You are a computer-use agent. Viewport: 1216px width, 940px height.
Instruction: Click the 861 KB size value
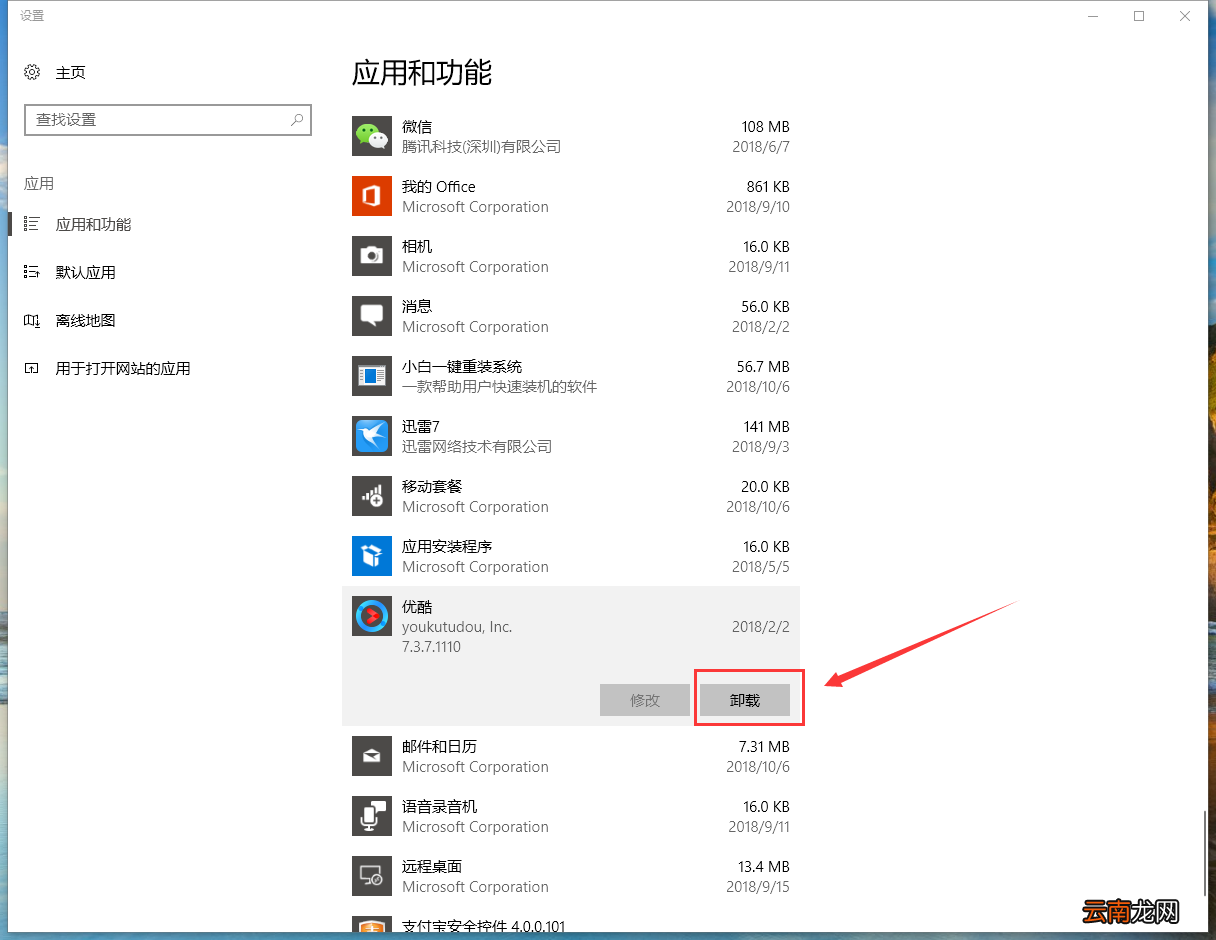[x=768, y=187]
